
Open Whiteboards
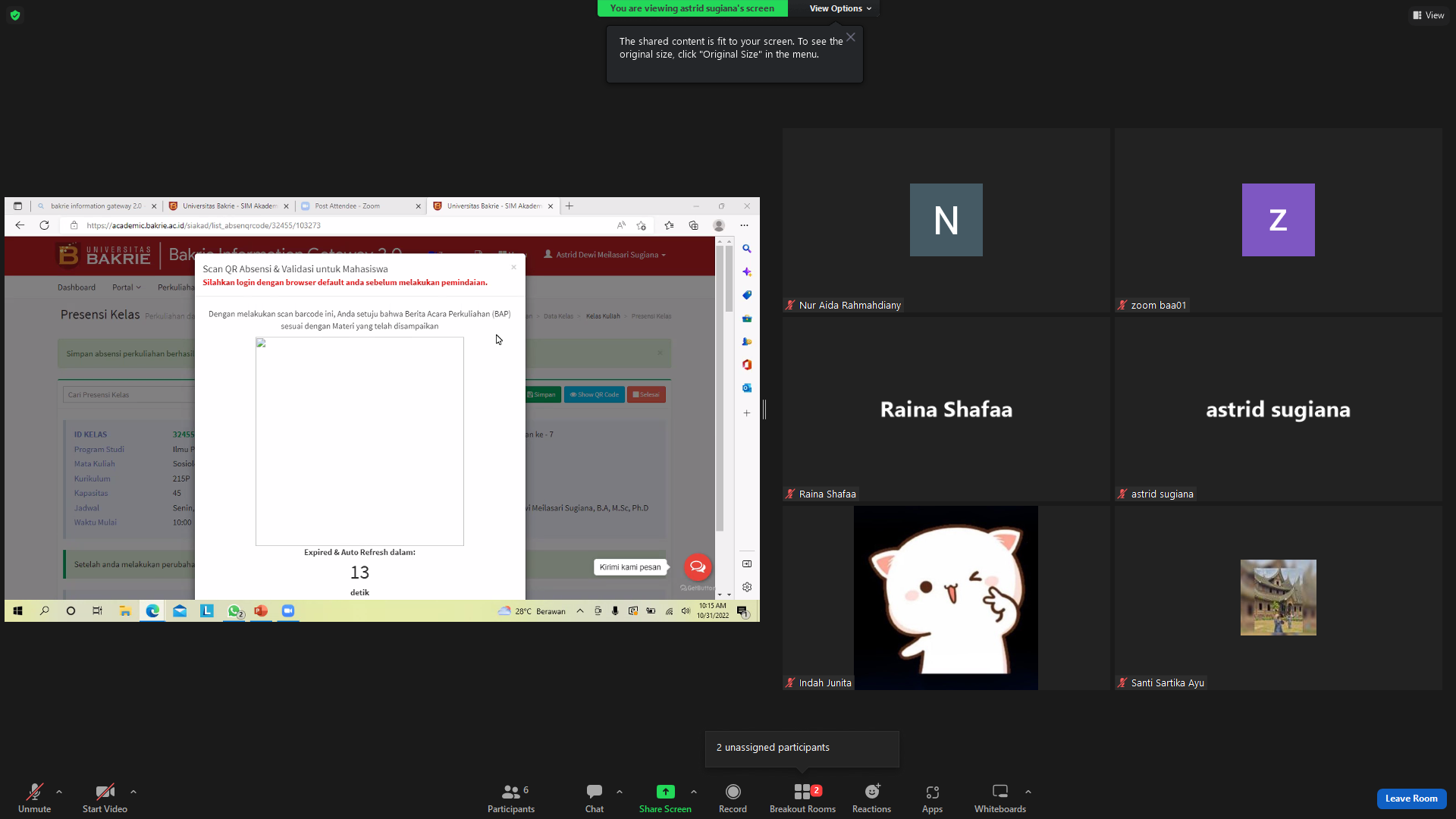pyautogui.click(x=1000, y=798)
